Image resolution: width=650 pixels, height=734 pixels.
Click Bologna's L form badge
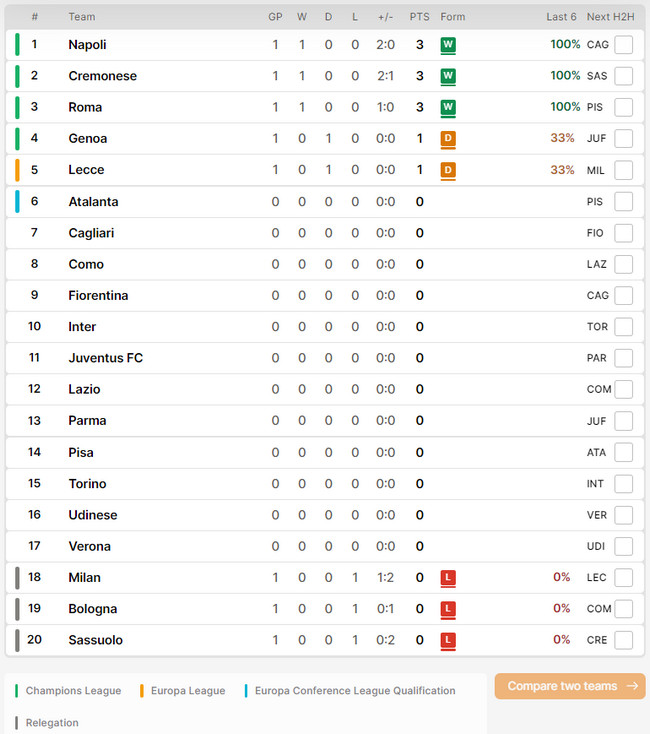pyautogui.click(x=448, y=609)
